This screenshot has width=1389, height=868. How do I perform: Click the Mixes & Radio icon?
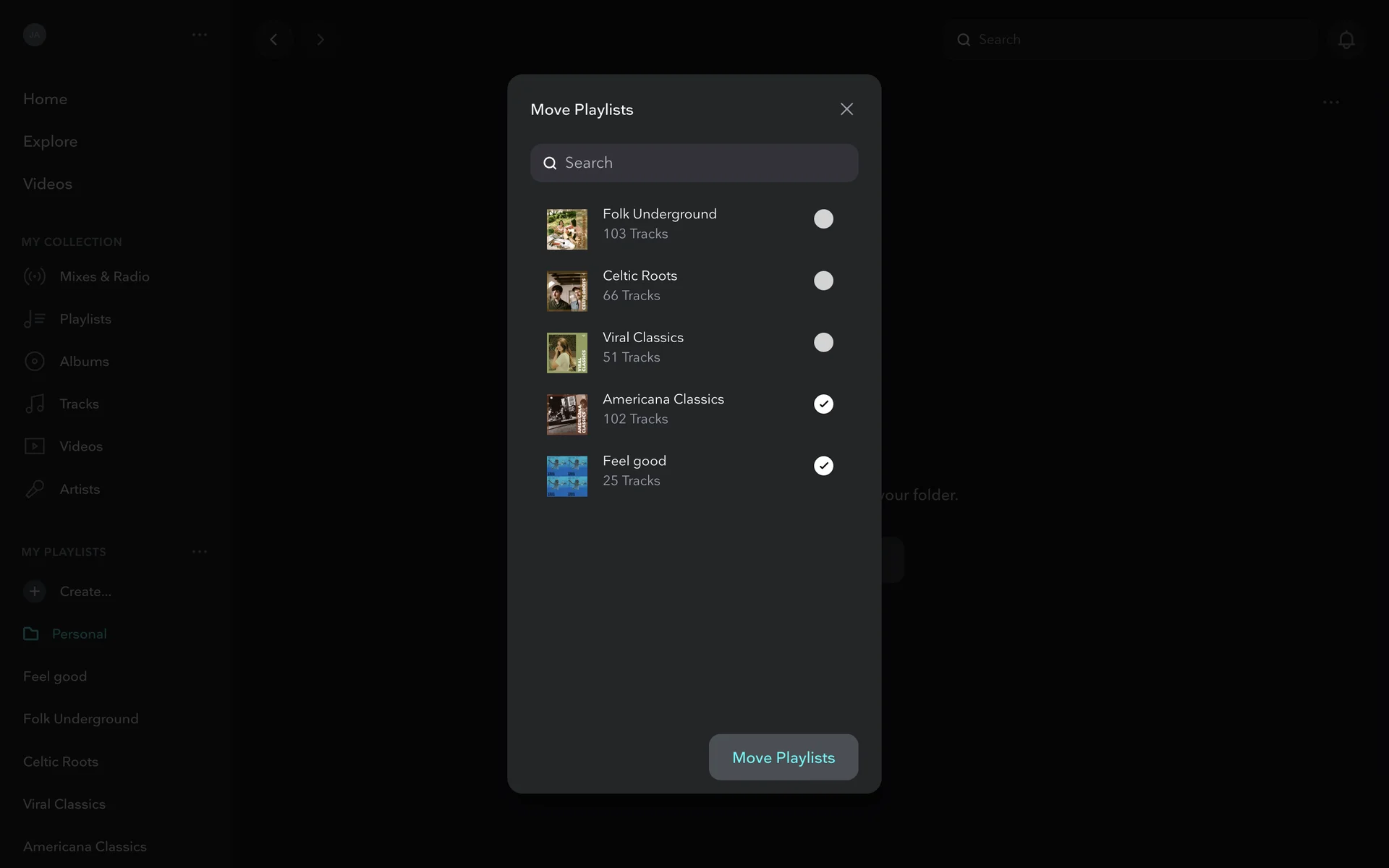[x=34, y=276]
